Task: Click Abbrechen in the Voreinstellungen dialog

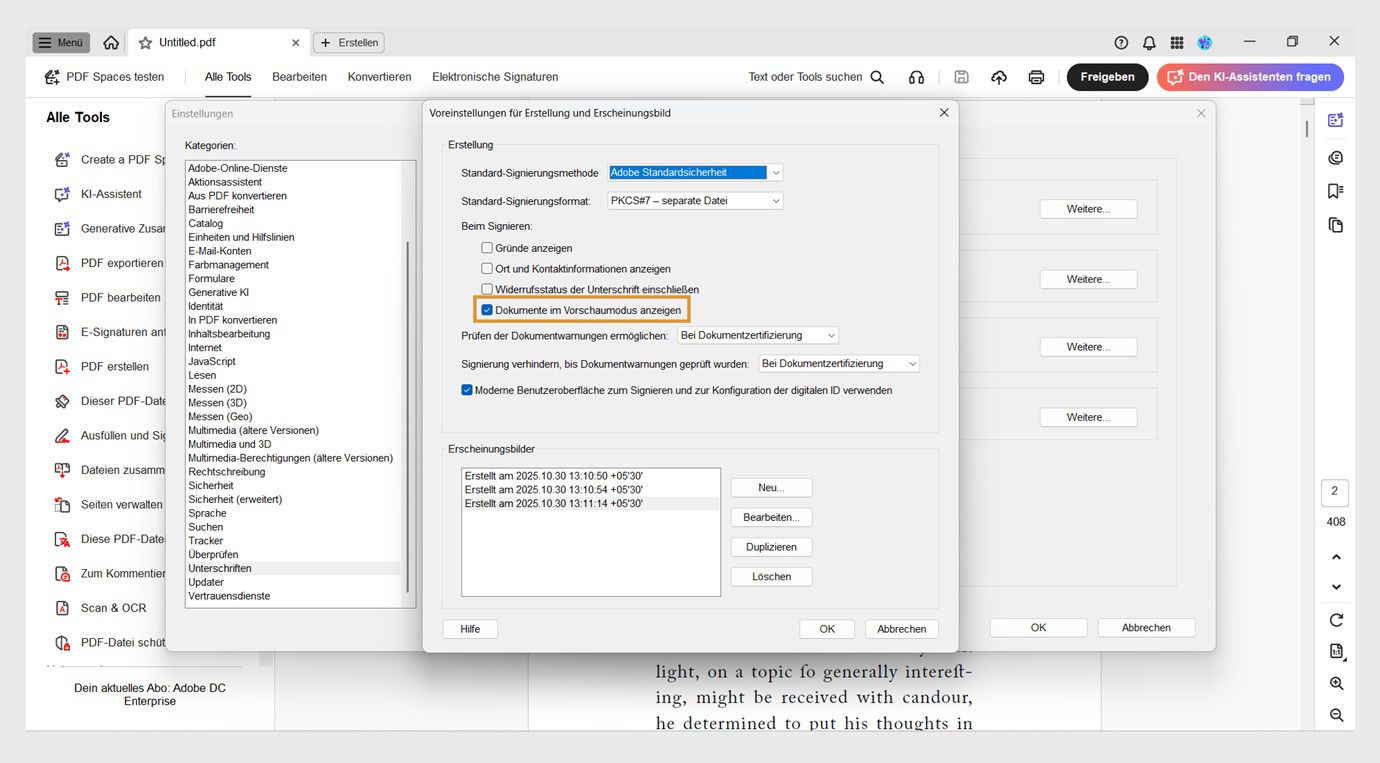Action: coord(902,629)
